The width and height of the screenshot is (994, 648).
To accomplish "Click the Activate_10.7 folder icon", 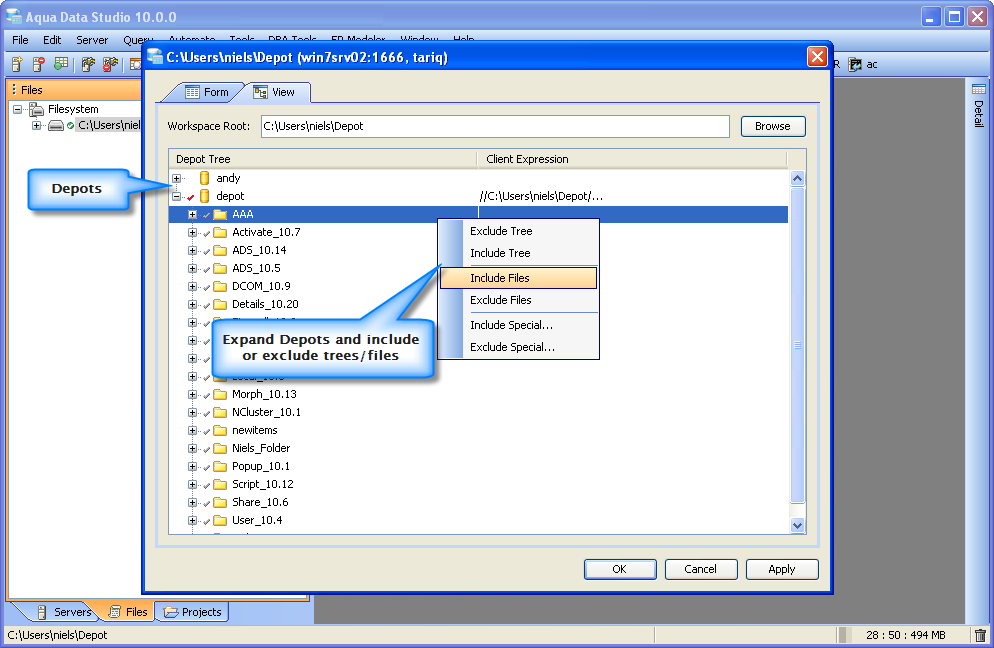I will [220, 232].
